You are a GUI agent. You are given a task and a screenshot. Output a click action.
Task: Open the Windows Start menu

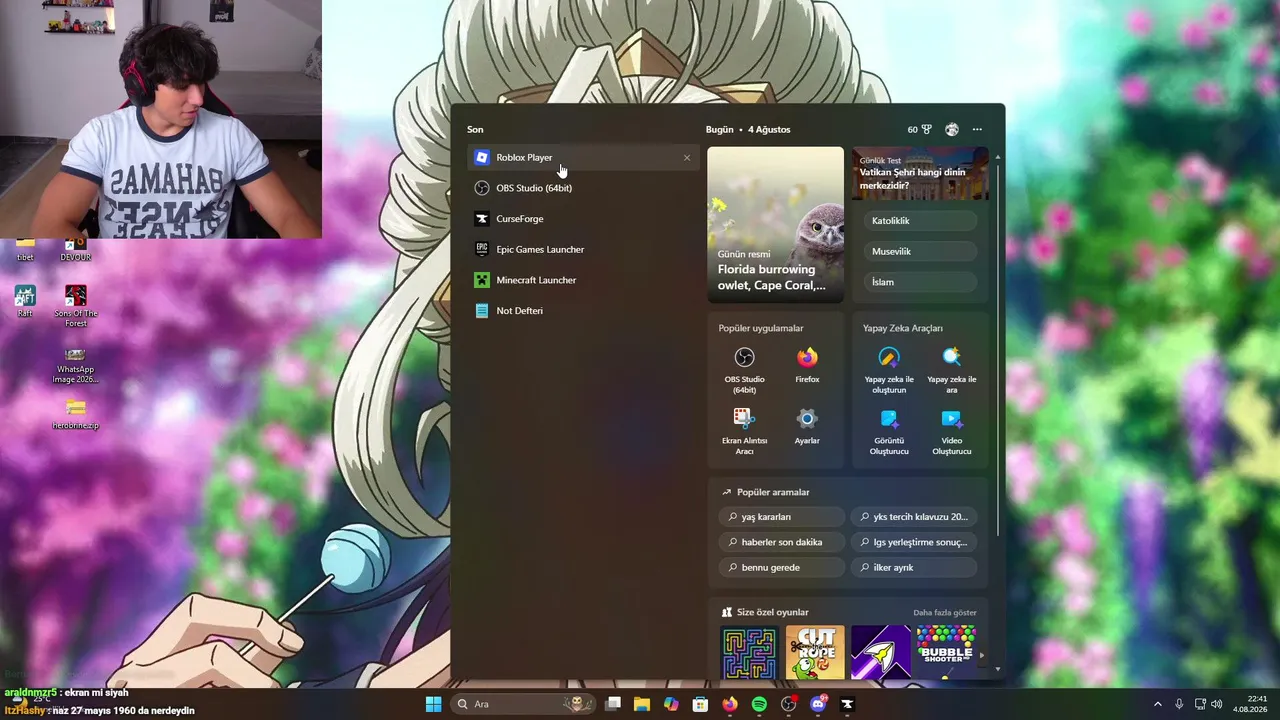click(433, 704)
